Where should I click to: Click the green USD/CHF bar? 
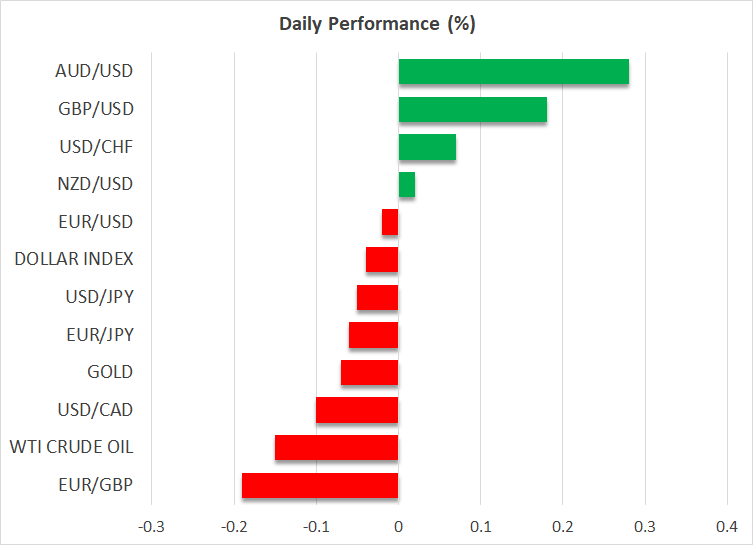(427, 147)
